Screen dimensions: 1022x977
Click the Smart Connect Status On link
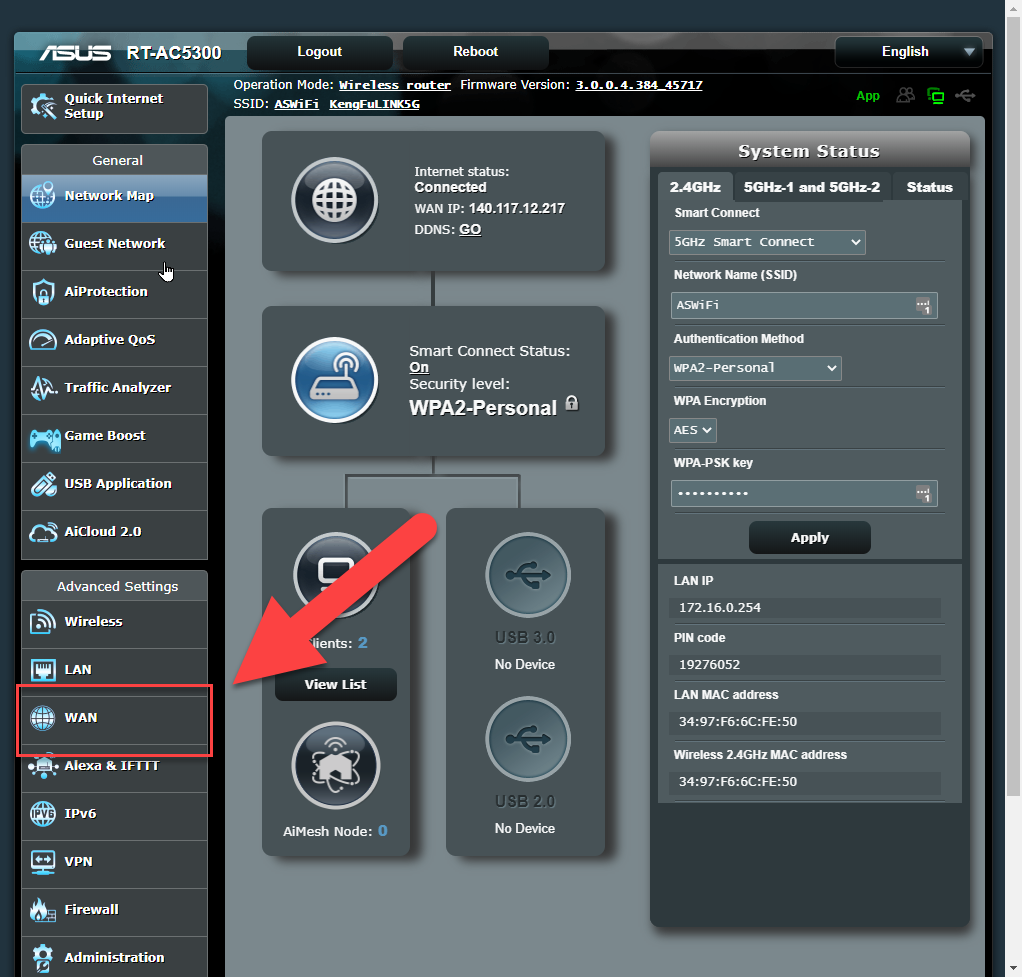pos(419,368)
